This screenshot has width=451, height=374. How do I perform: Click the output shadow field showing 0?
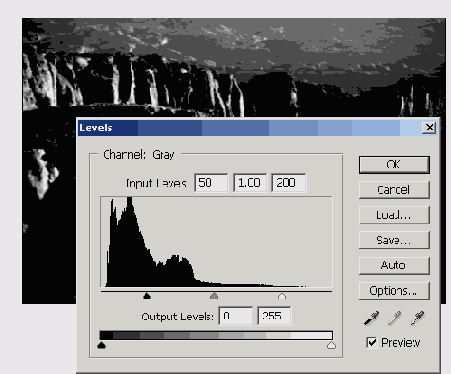tap(235, 316)
